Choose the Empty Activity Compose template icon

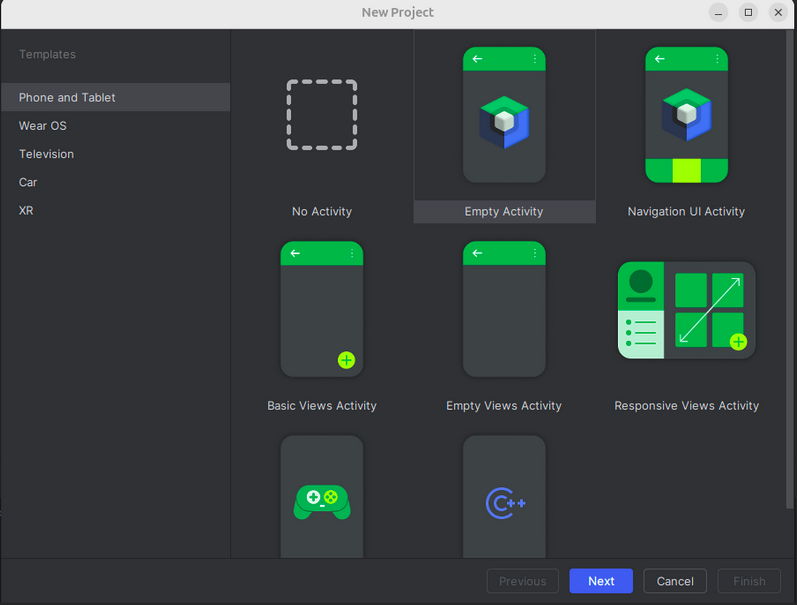tap(504, 115)
